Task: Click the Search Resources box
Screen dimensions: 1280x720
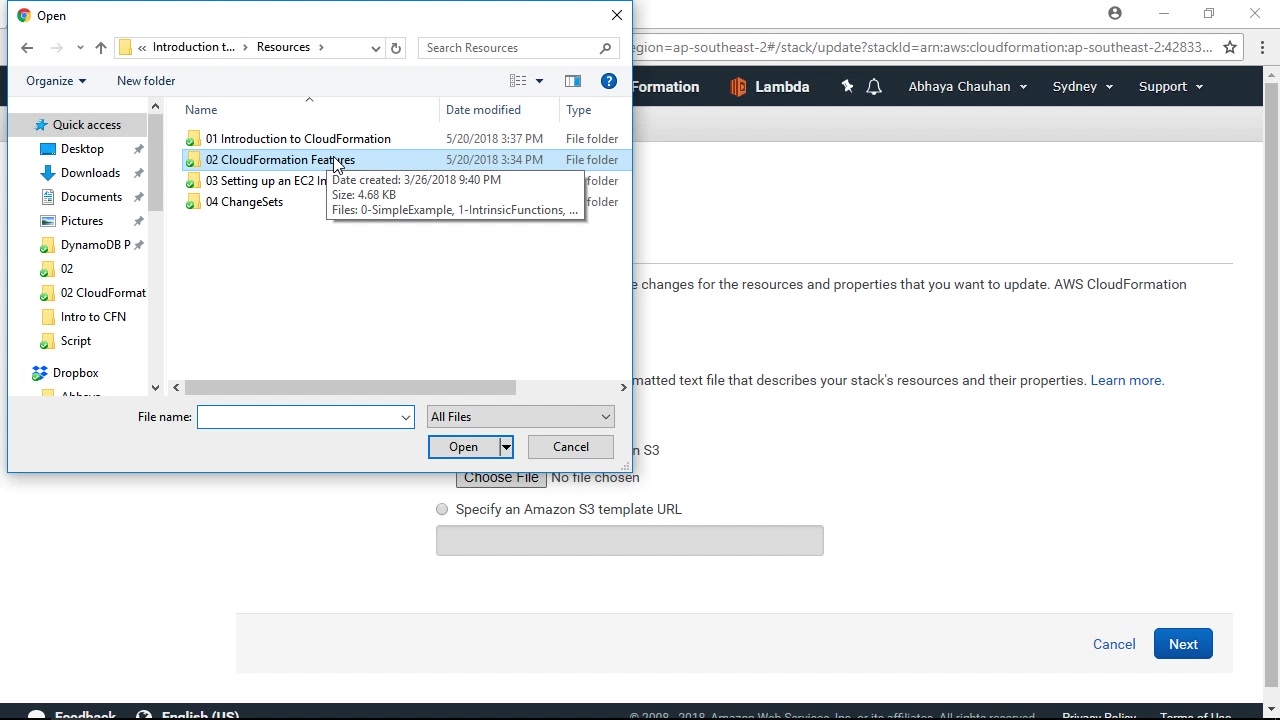Action: (510, 48)
